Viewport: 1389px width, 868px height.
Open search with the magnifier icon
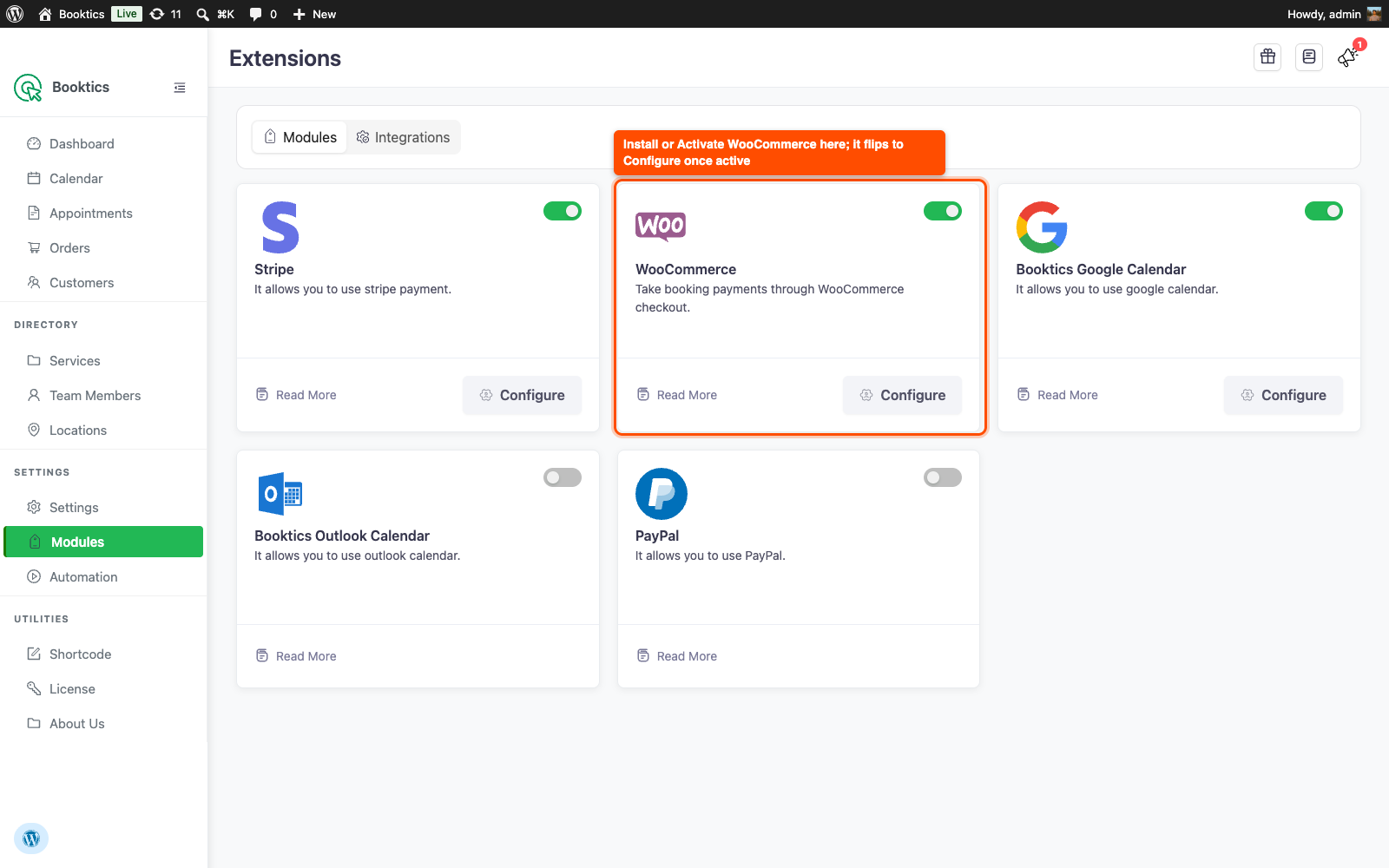pyautogui.click(x=202, y=14)
